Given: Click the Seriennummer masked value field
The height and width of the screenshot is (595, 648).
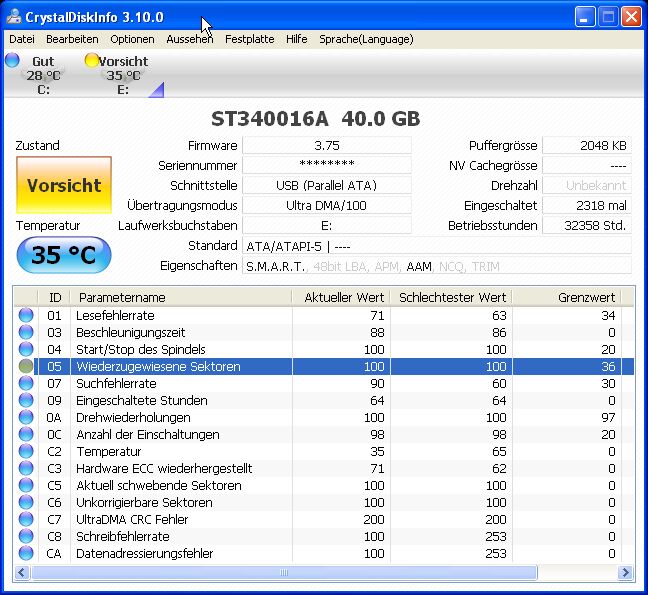Looking at the screenshot, I should click(x=327, y=165).
